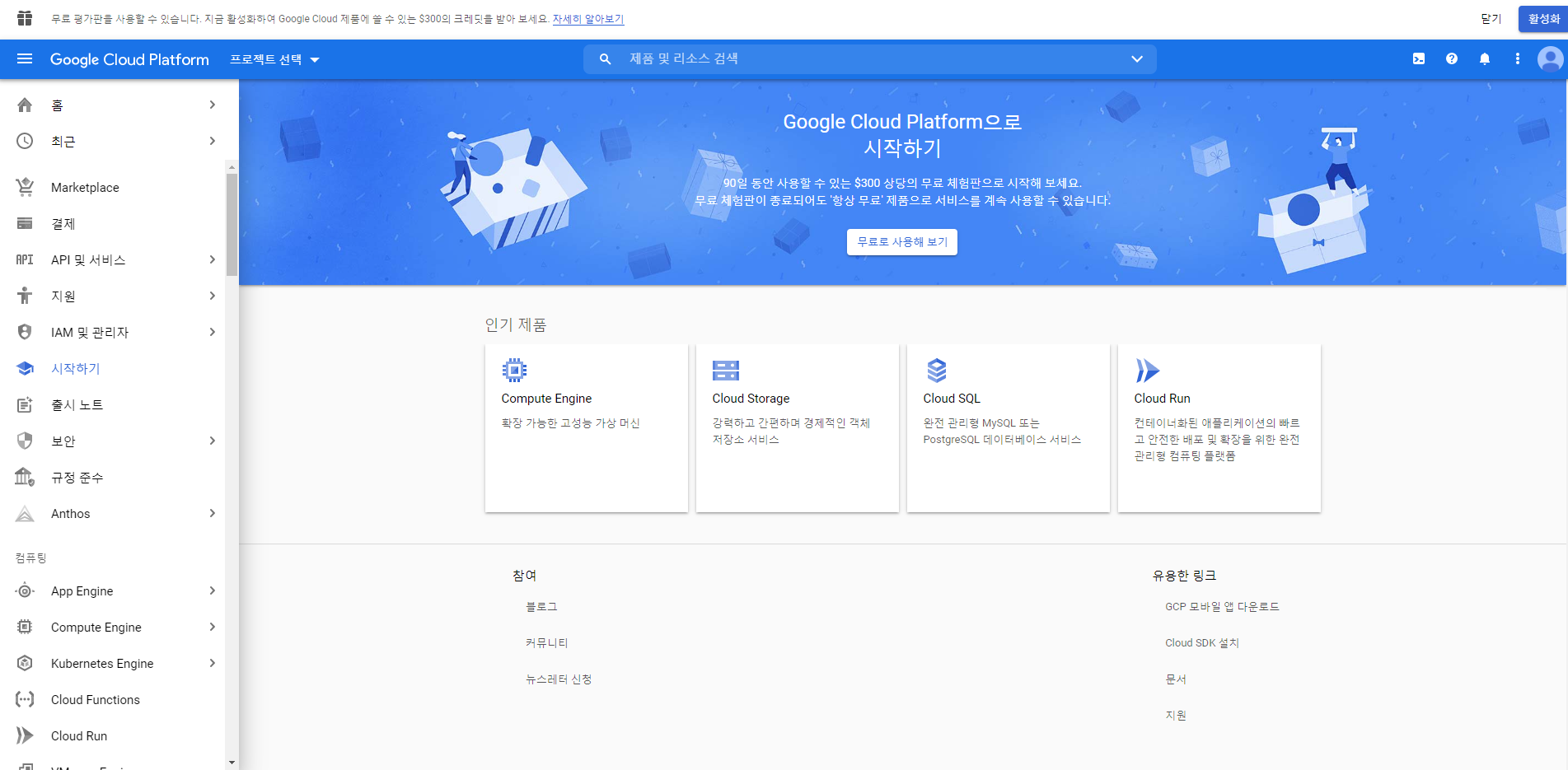Open the hamburger navigation menu
Screen dimensions: 1568x770
click(x=25, y=59)
